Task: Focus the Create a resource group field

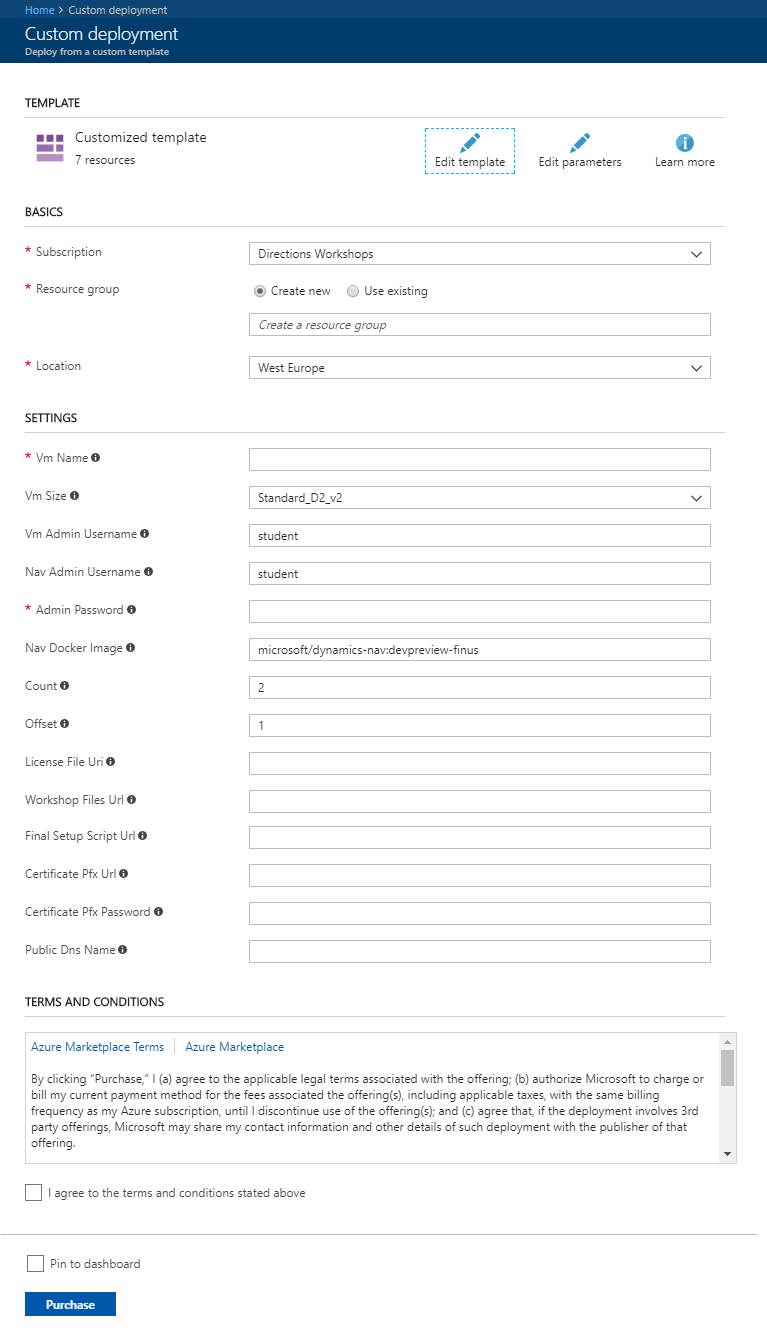Action: click(x=479, y=325)
